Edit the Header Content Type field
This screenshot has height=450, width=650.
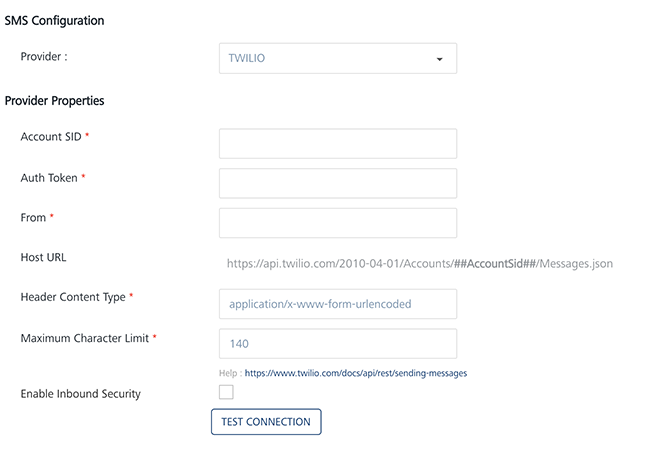point(337,304)
